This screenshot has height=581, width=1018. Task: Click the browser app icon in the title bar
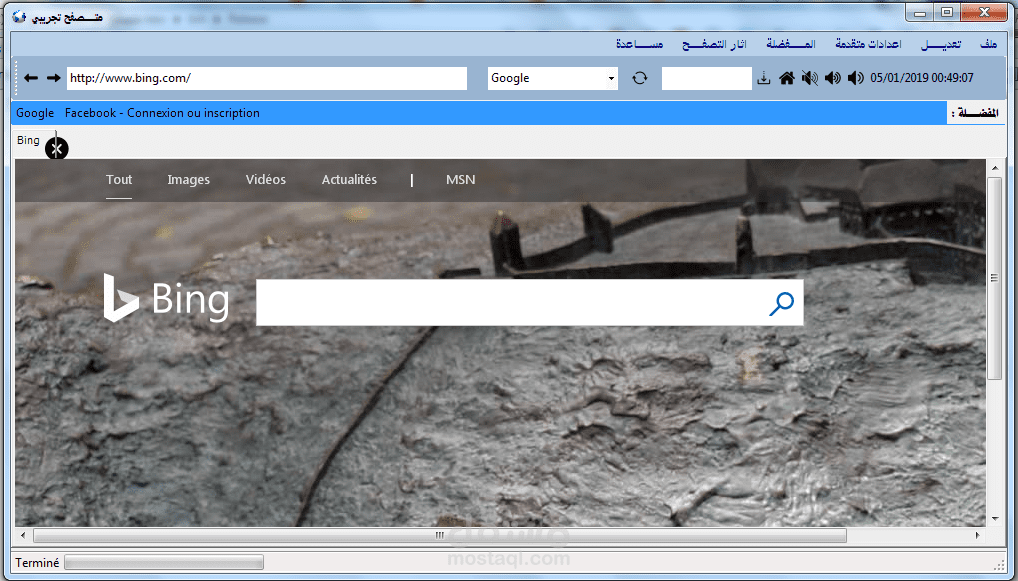tap(19, 16)
